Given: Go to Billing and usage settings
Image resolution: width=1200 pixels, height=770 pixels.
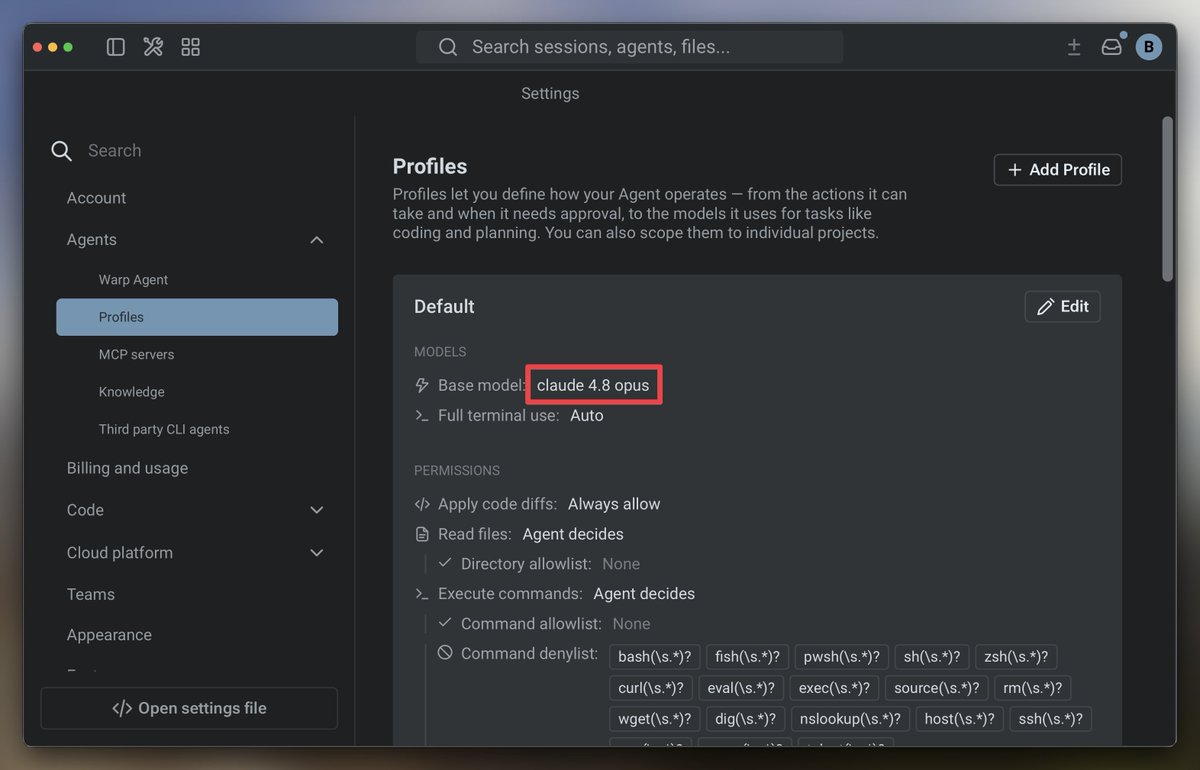Looking at the screenshot, I should tap(127, 468).
